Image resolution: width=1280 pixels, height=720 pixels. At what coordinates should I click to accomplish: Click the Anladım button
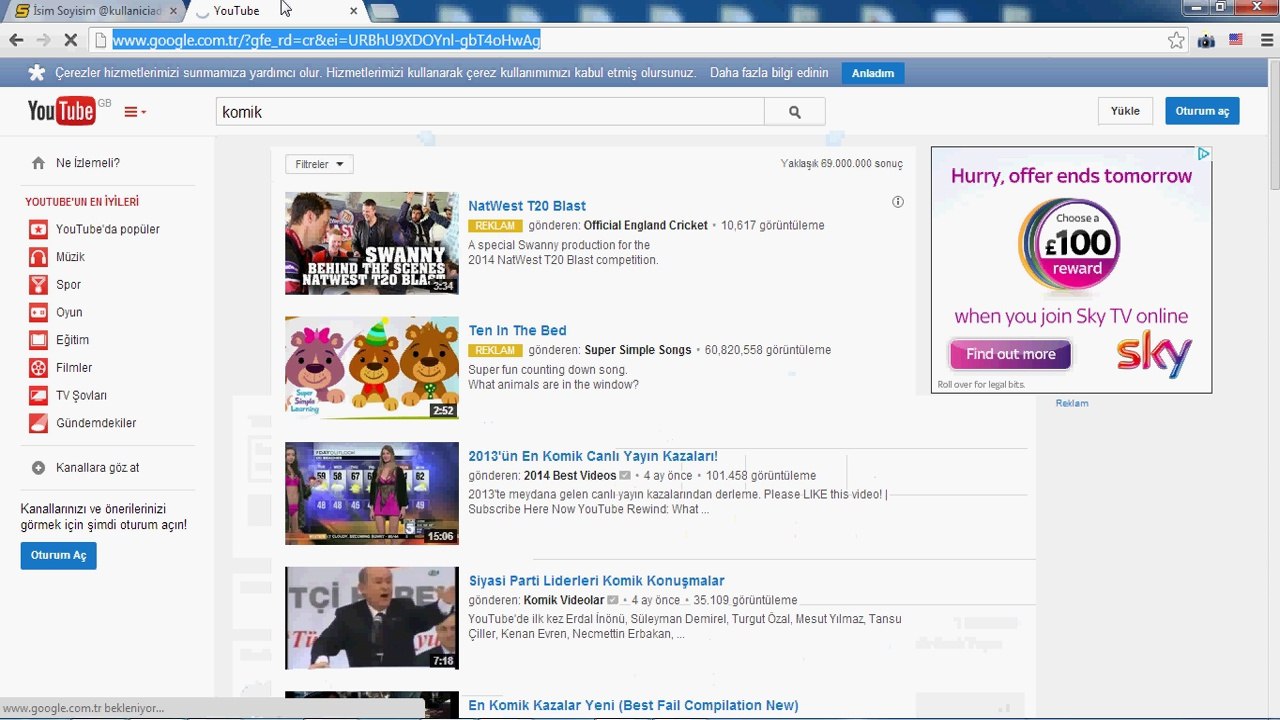click(873, 73)
